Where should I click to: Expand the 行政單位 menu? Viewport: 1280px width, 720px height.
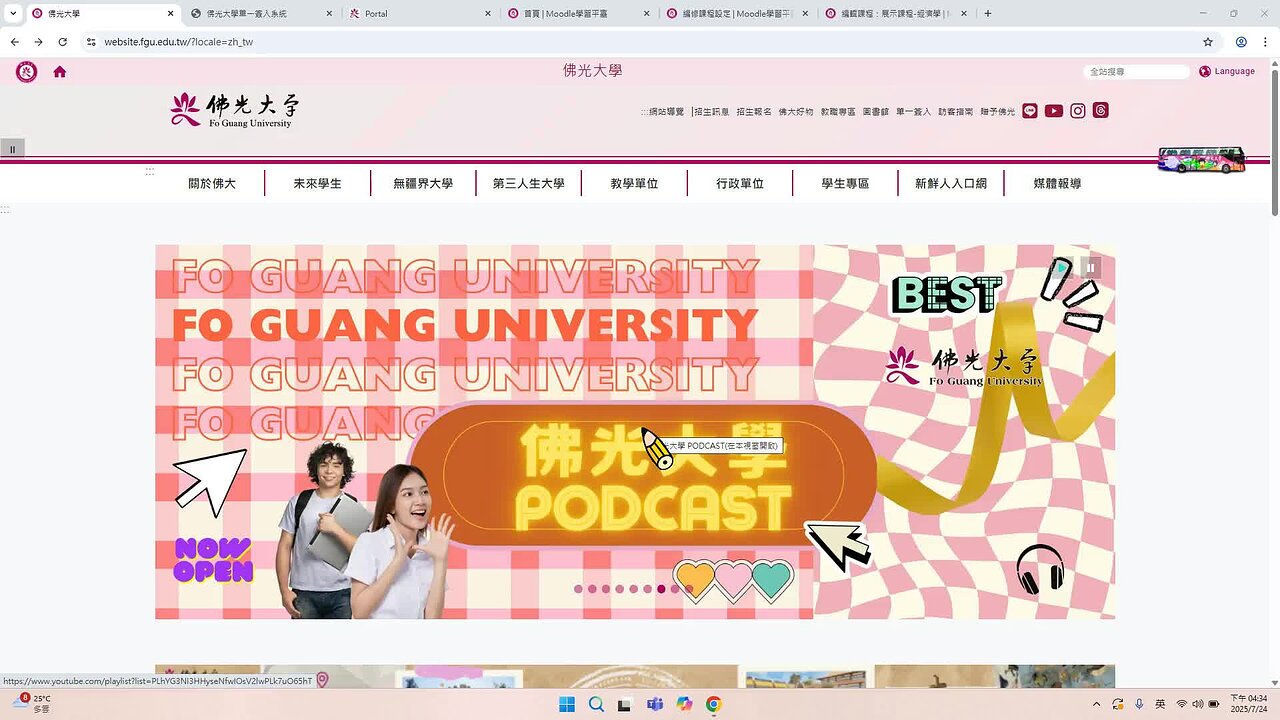click(740, 183)
